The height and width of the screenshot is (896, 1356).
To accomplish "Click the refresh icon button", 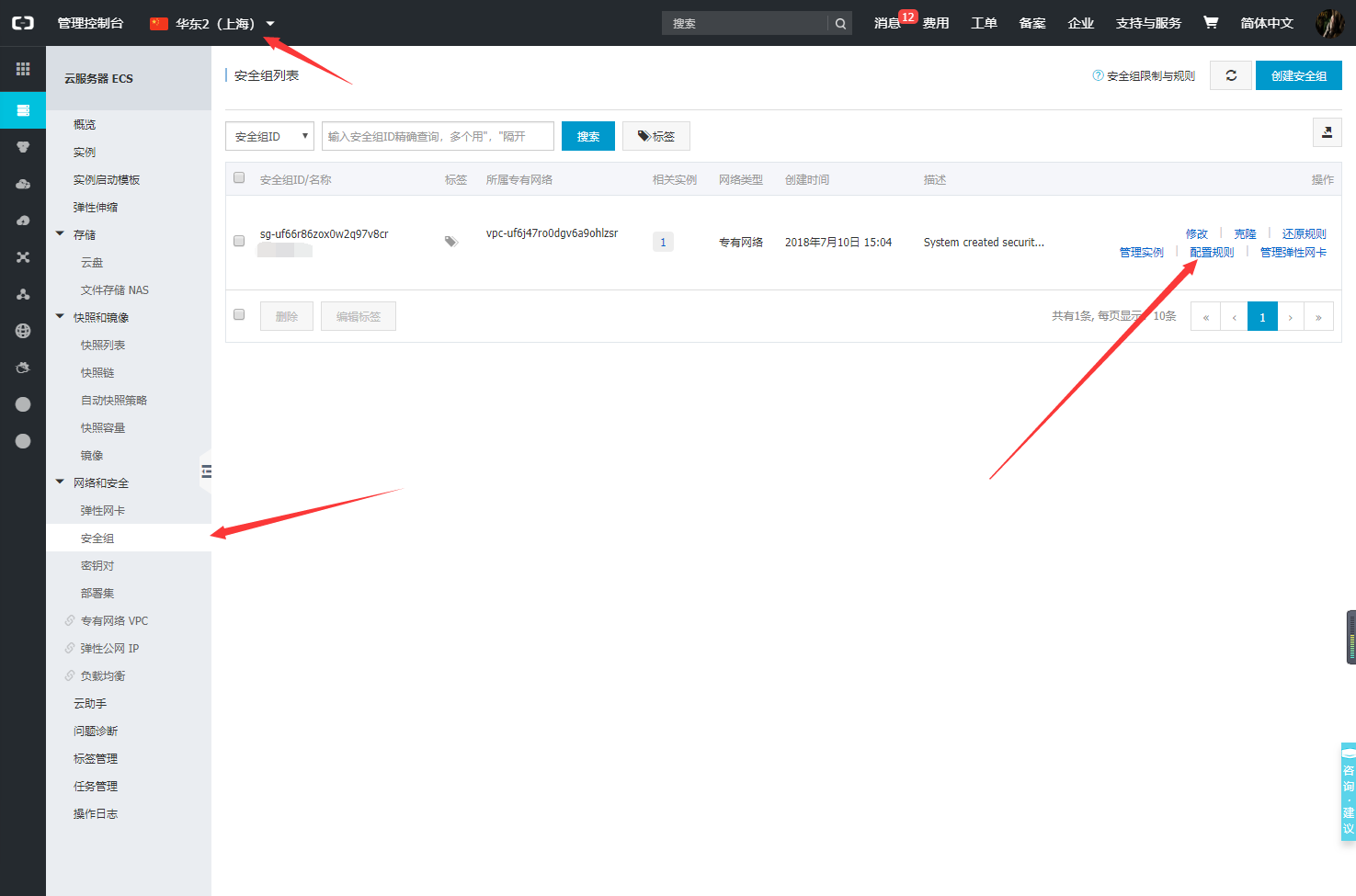I will tap(1230, 75).
